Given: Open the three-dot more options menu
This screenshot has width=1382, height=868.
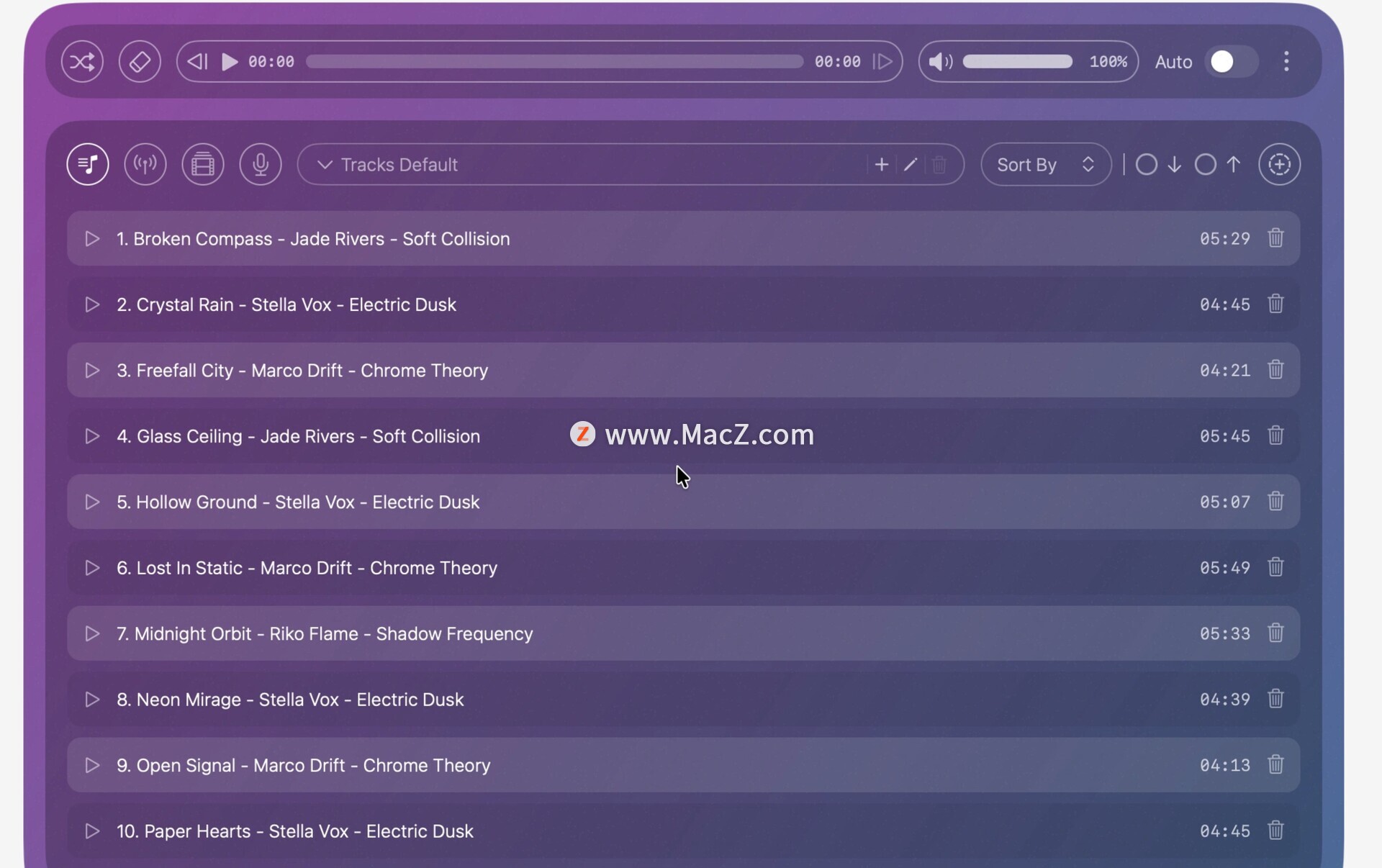Looking at the screenshot, I should click(1286, 62).
